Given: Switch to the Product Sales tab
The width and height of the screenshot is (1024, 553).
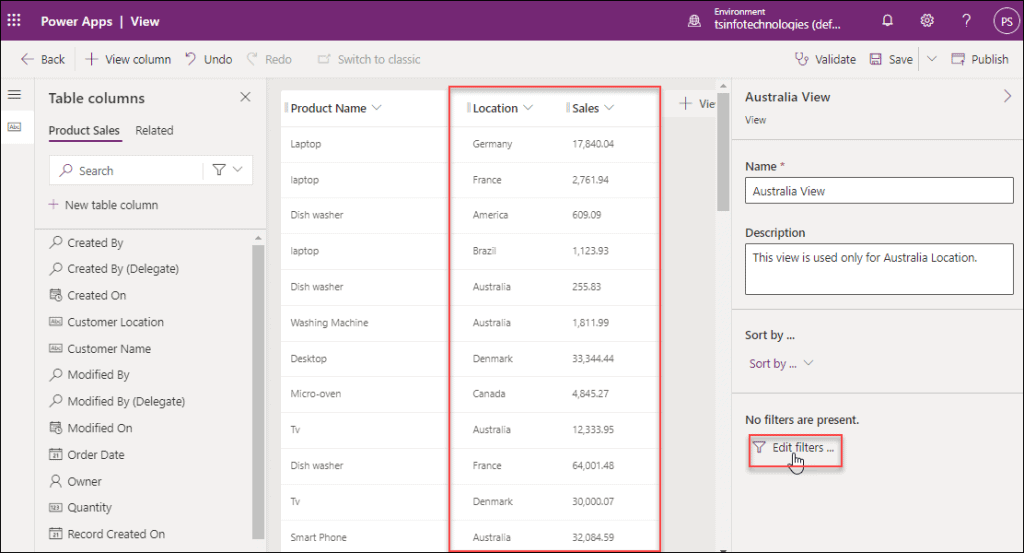Looking at the screenshot, I should (84, 131).
